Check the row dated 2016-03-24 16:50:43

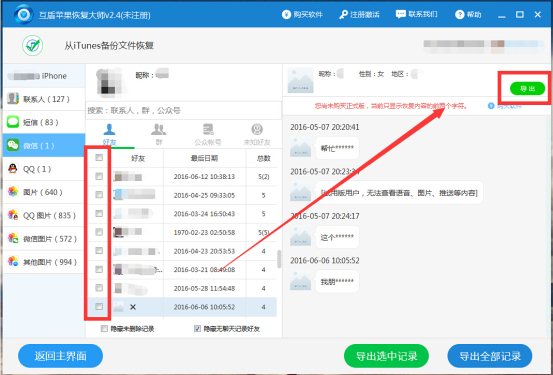pos(99,213)
